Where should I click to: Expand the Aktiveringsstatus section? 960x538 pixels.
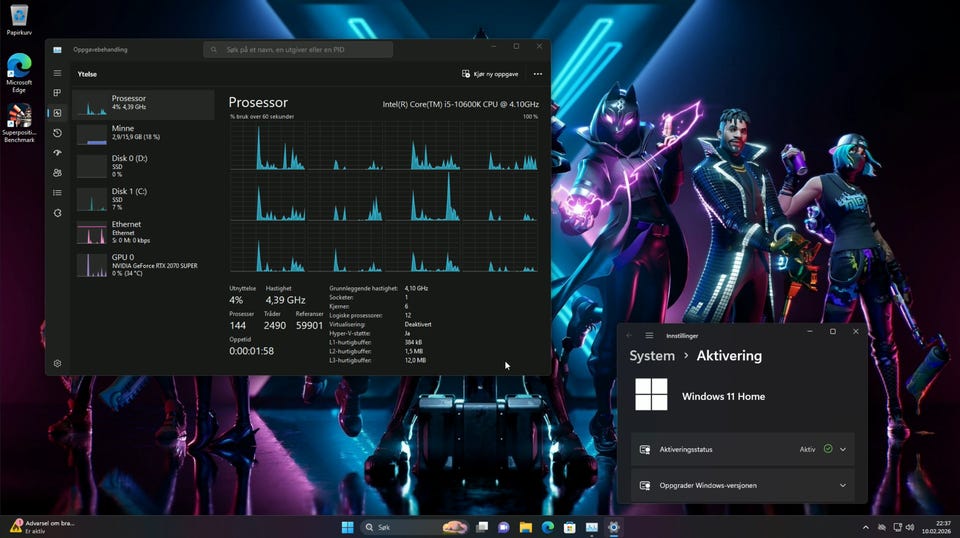point(843,450)
